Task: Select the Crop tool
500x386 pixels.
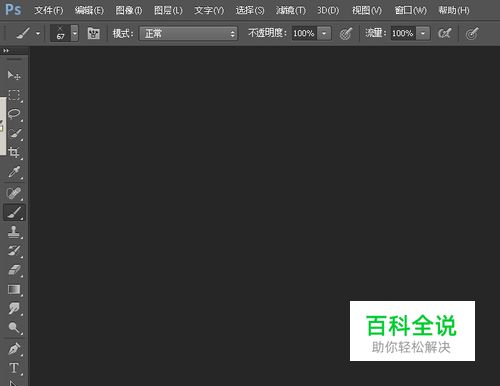Action: pyautogui.click(x=14, y=153)
